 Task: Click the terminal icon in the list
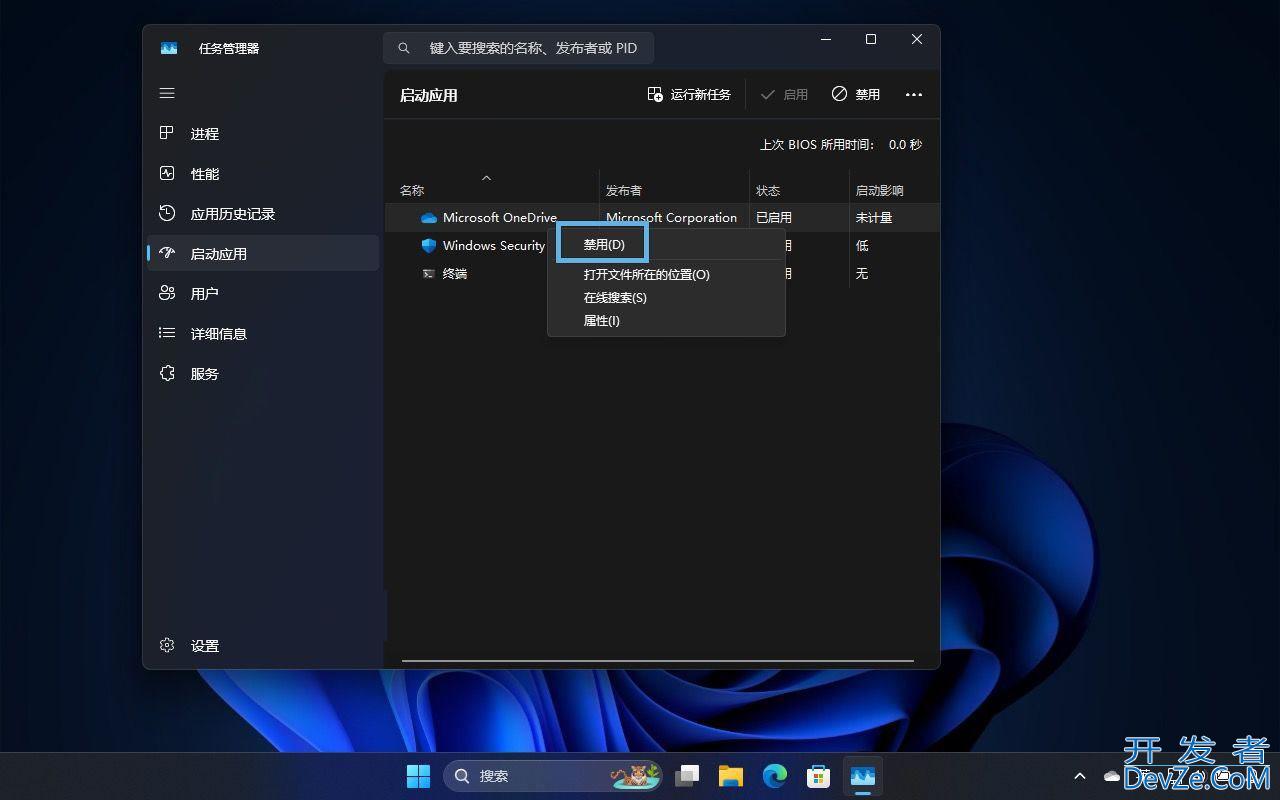(x=429, y=273)
